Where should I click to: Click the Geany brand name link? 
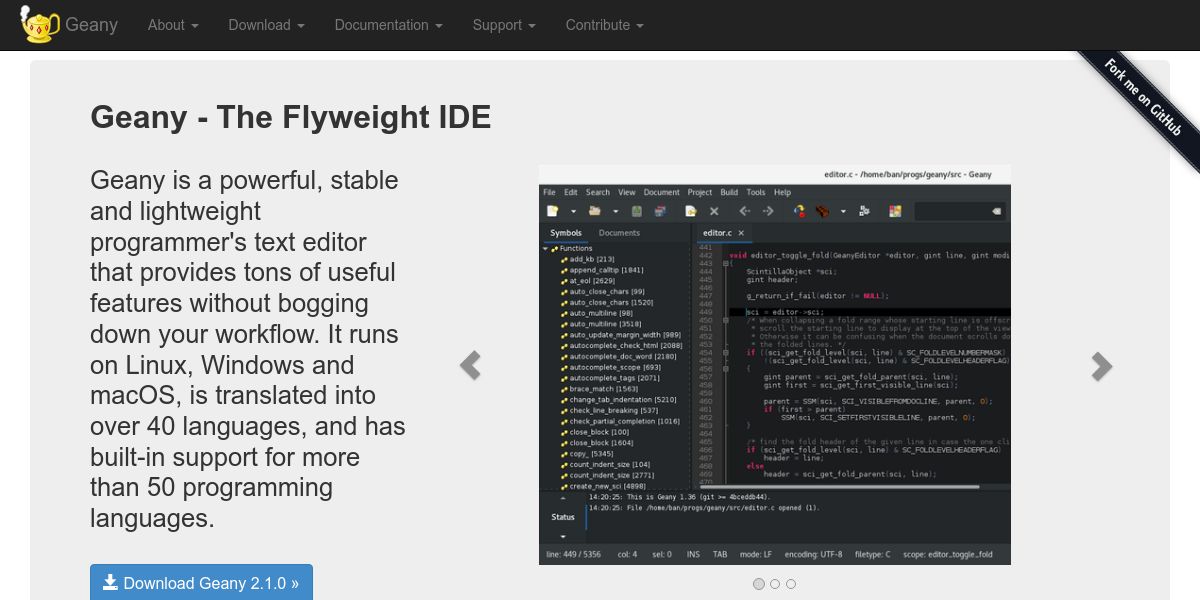tap(92, 25)
